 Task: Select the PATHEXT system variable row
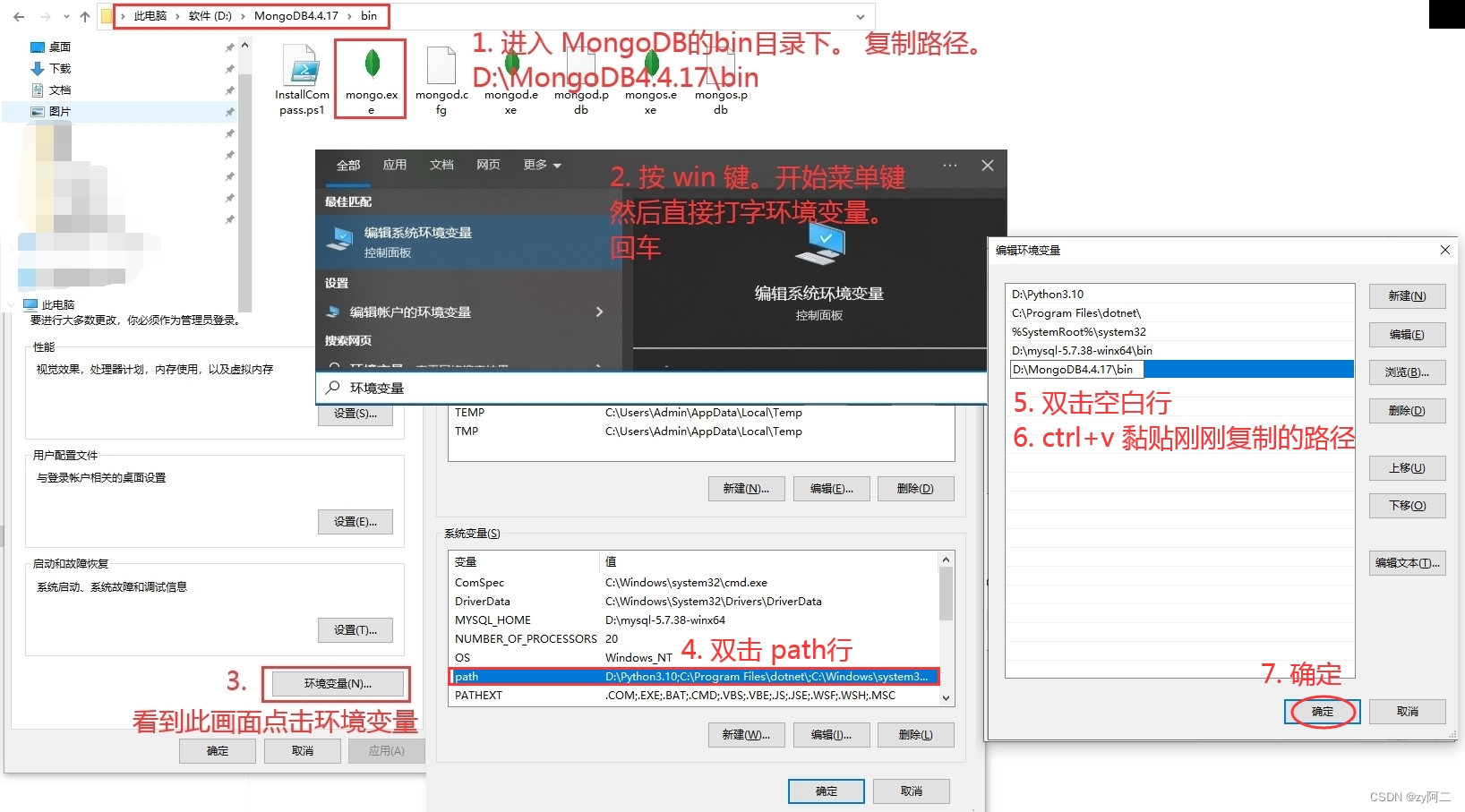[694, 695]
